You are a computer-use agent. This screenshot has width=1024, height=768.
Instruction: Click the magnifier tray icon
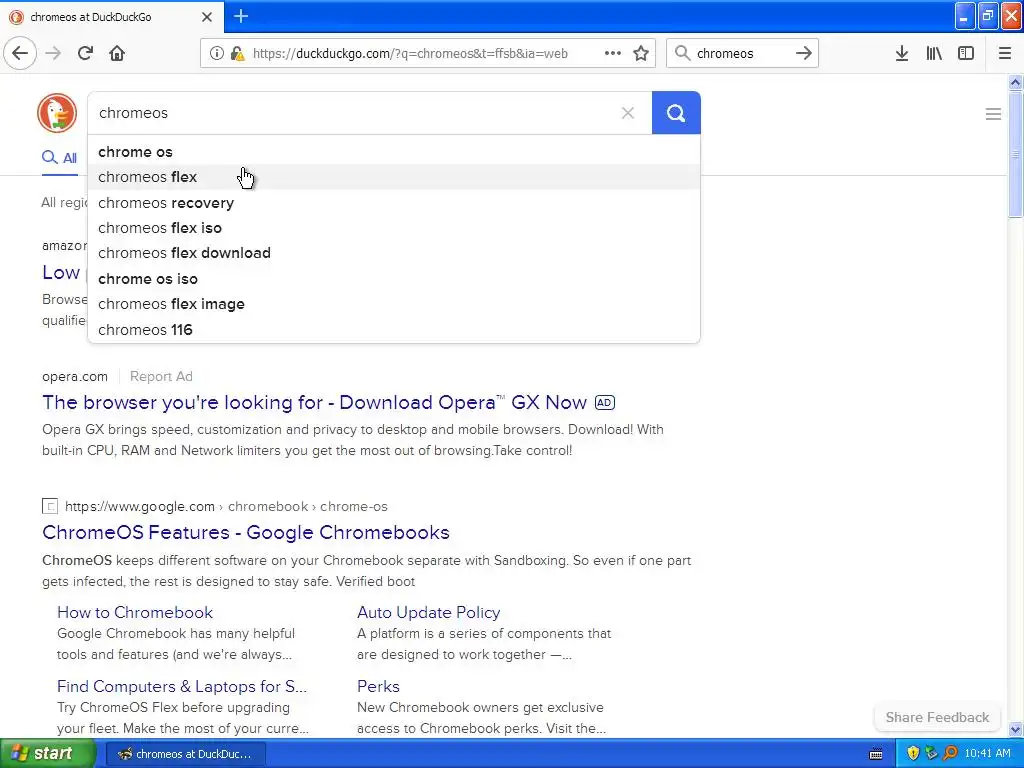coord(950,754)
